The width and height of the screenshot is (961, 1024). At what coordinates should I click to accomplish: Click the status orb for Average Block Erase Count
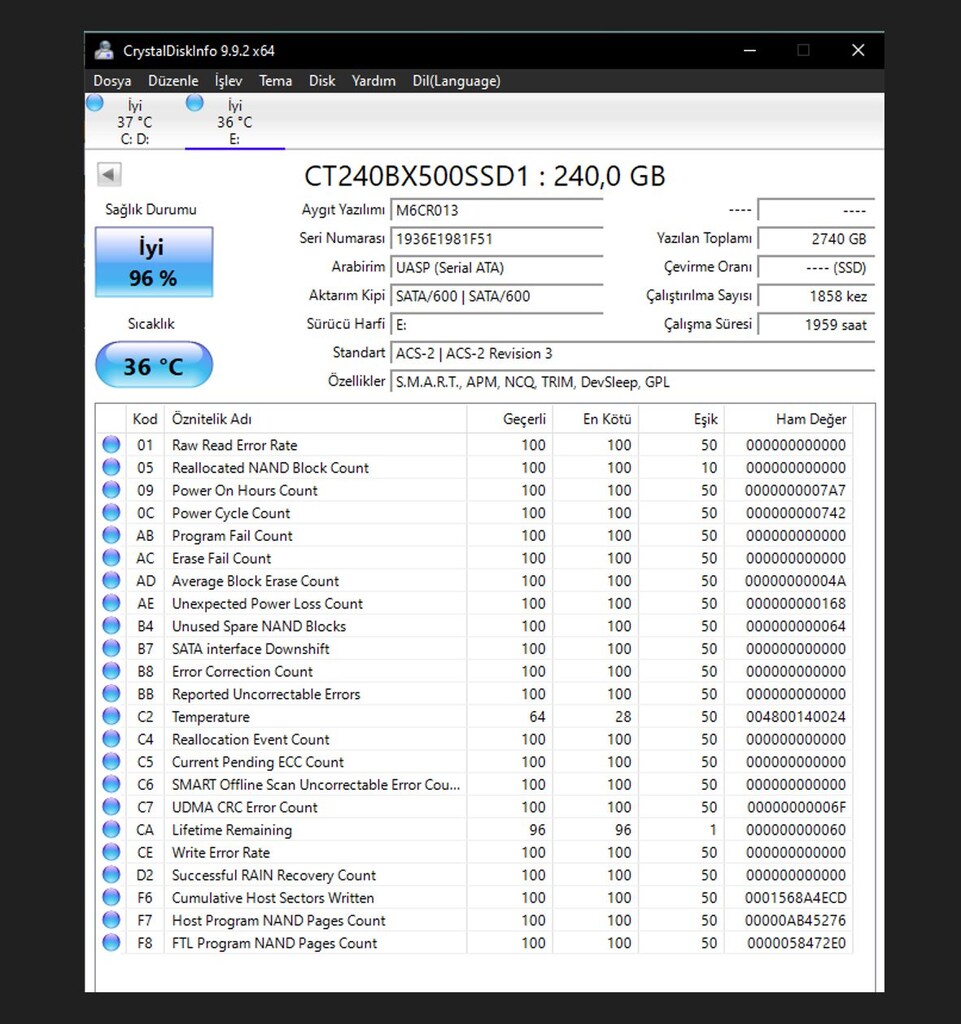pos(112,581)
